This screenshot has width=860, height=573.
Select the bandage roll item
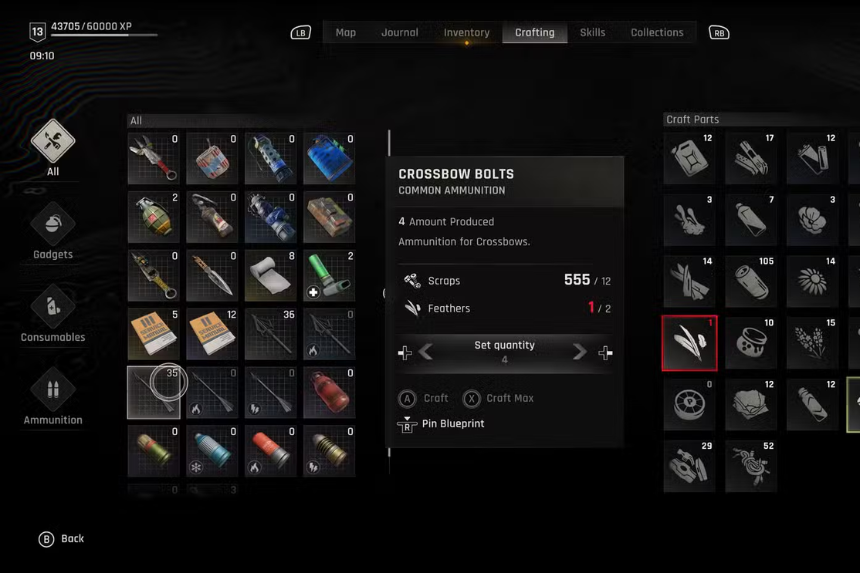(x=270, y=276)
